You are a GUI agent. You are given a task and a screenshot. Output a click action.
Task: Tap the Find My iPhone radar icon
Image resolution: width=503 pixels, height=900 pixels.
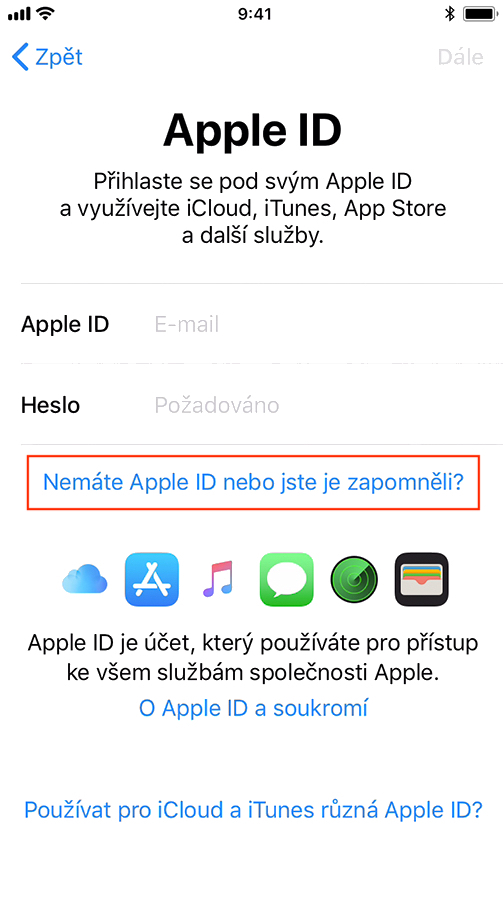(x=354, y=579)
